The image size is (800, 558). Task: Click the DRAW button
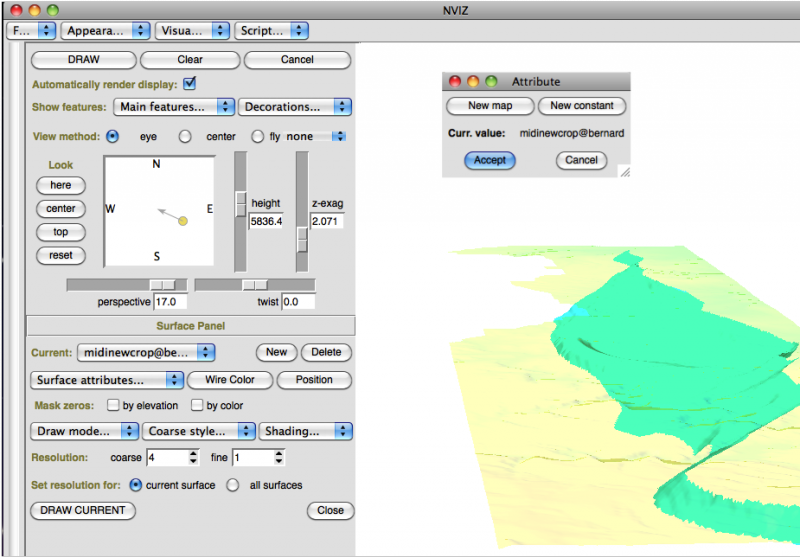(x=83, y=59)
